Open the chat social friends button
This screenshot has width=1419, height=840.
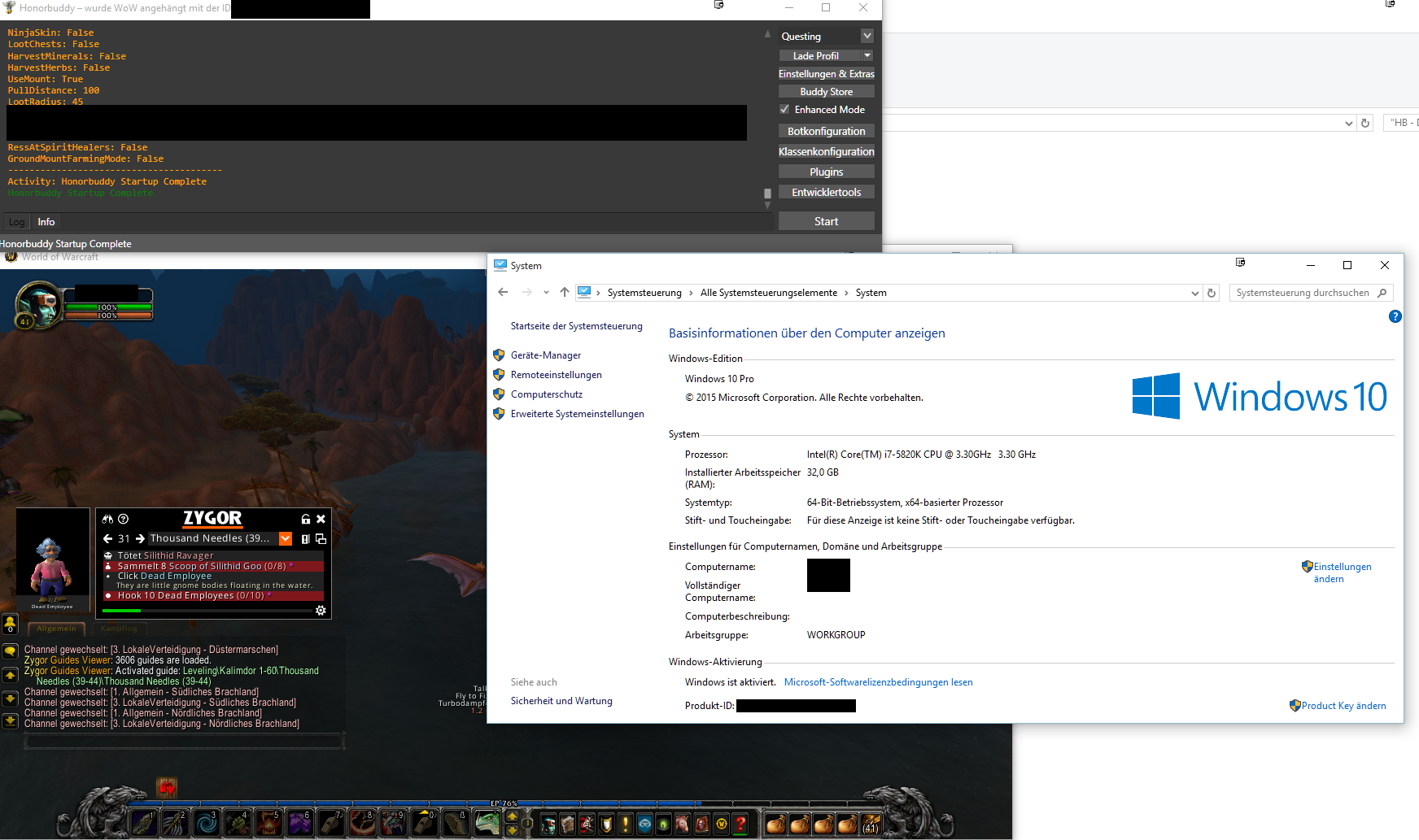(10, 625)
